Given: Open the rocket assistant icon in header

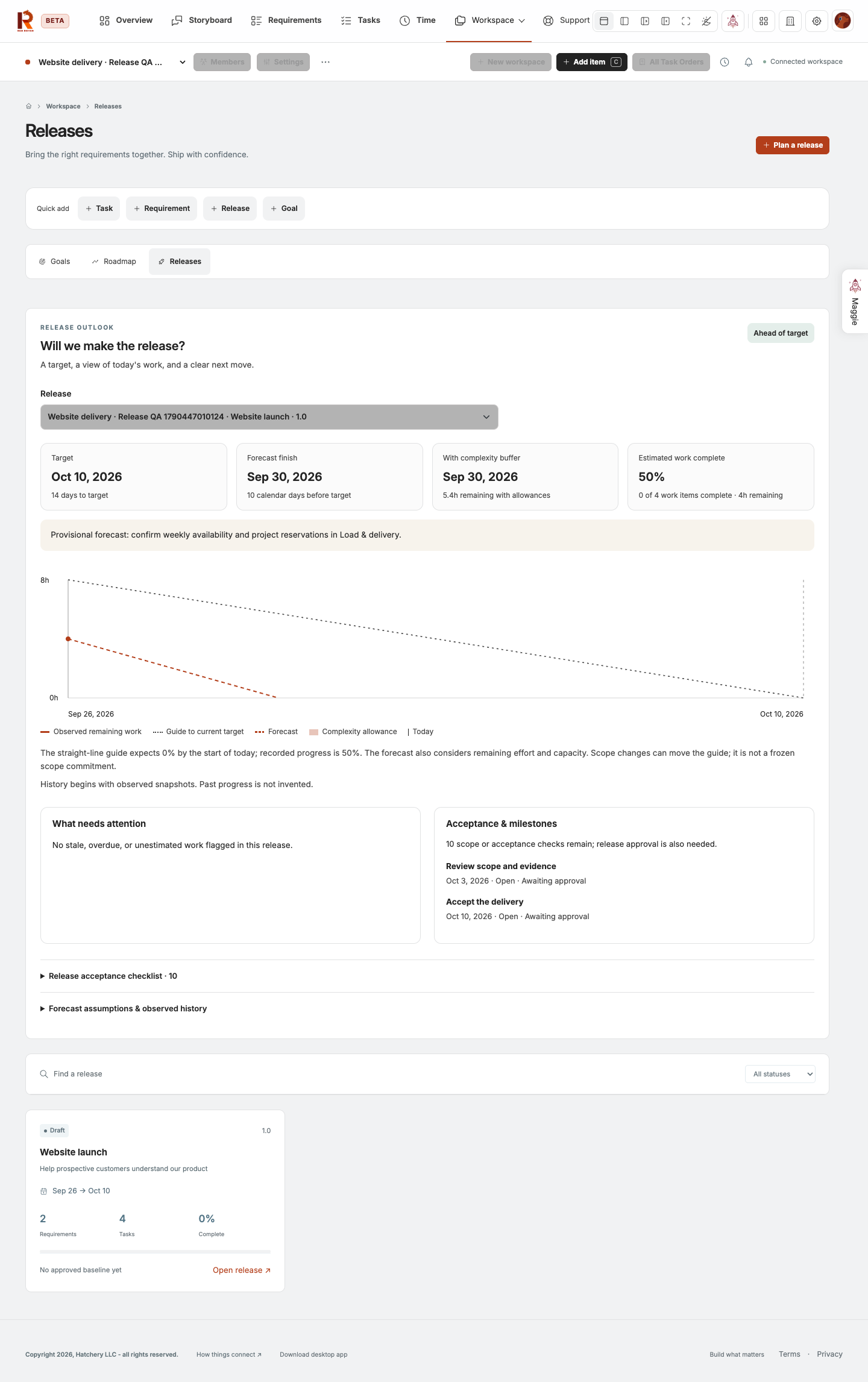Looking at the screenshot, I should 733,21.
